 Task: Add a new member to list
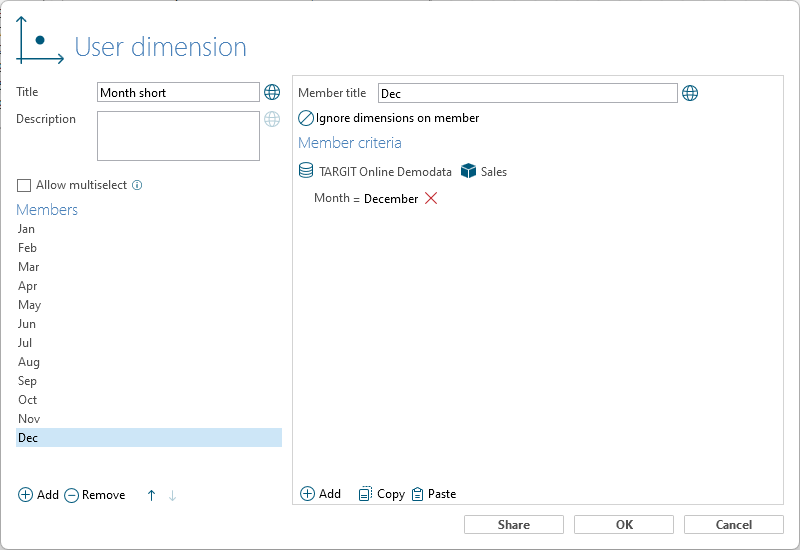click(38, 495)
